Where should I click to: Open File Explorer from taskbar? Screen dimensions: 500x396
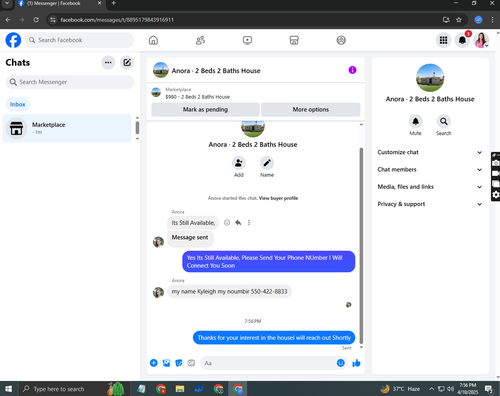pyautogui.click(x=180, y=389)
